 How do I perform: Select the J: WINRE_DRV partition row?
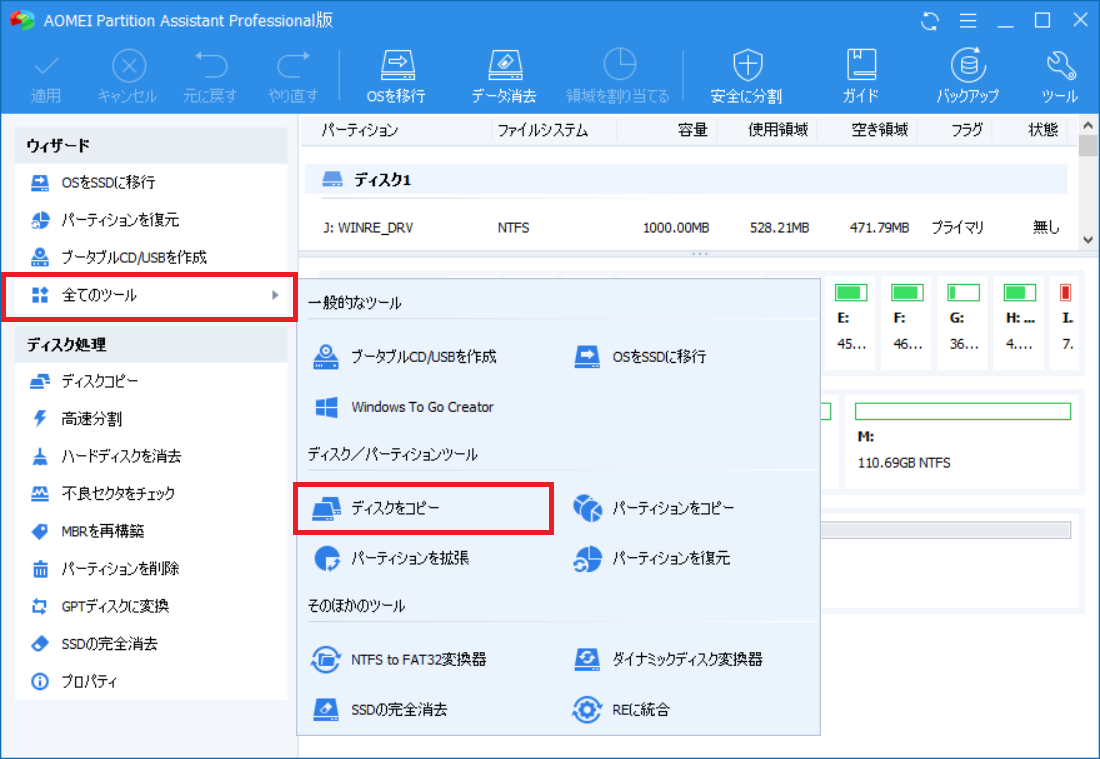(686, 228)
